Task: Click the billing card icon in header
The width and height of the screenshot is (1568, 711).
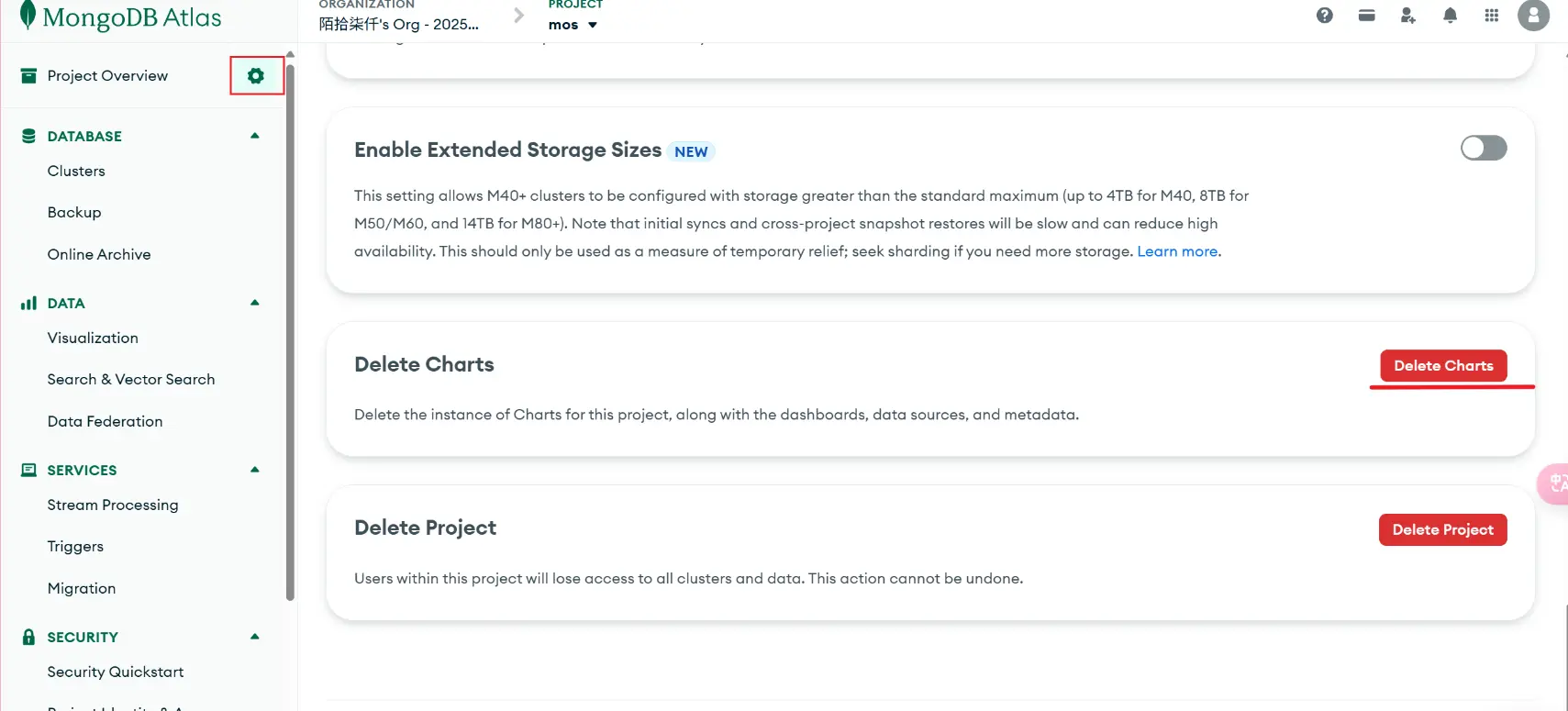Action: coord(1366,16)
